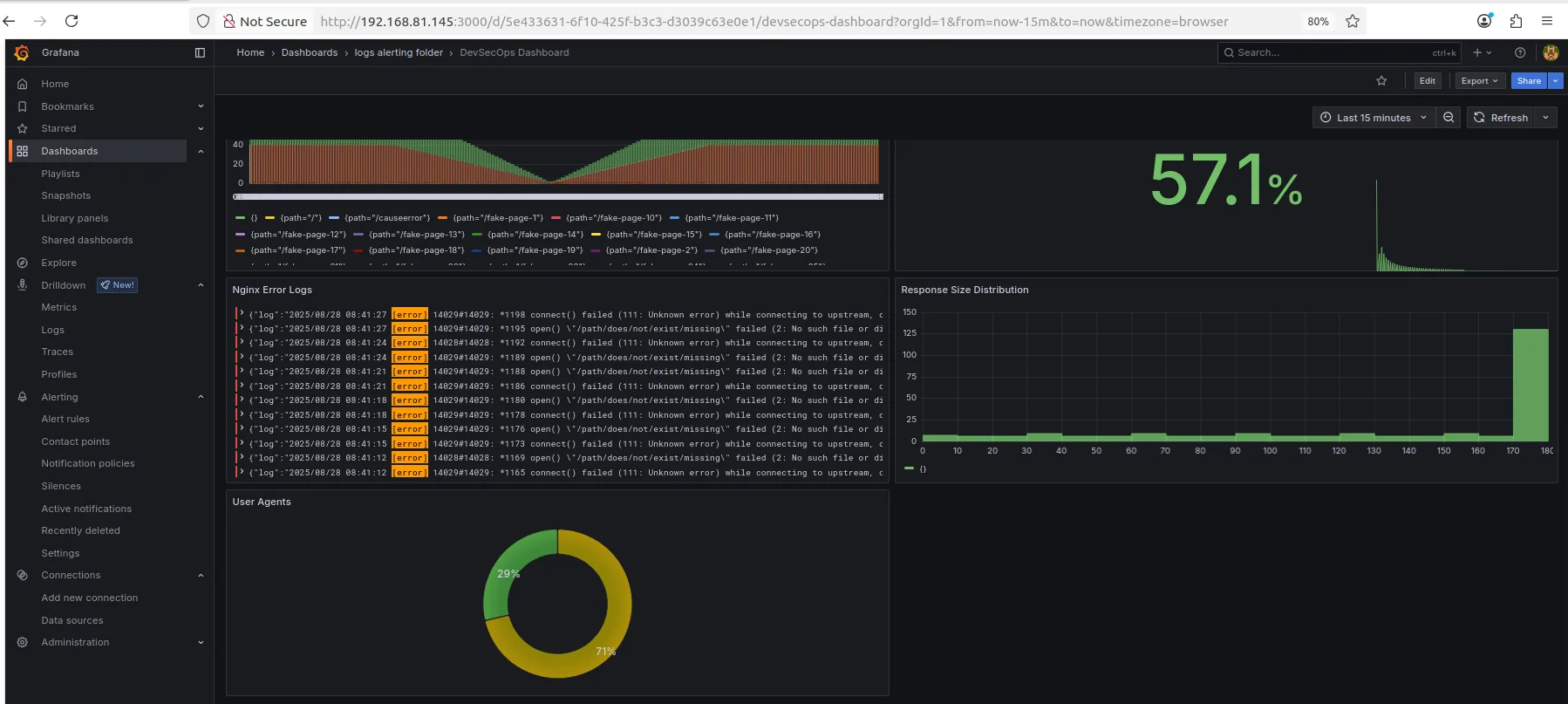
Task: Click the Dashboards grid icon in the sidebar
Action: 23,151
